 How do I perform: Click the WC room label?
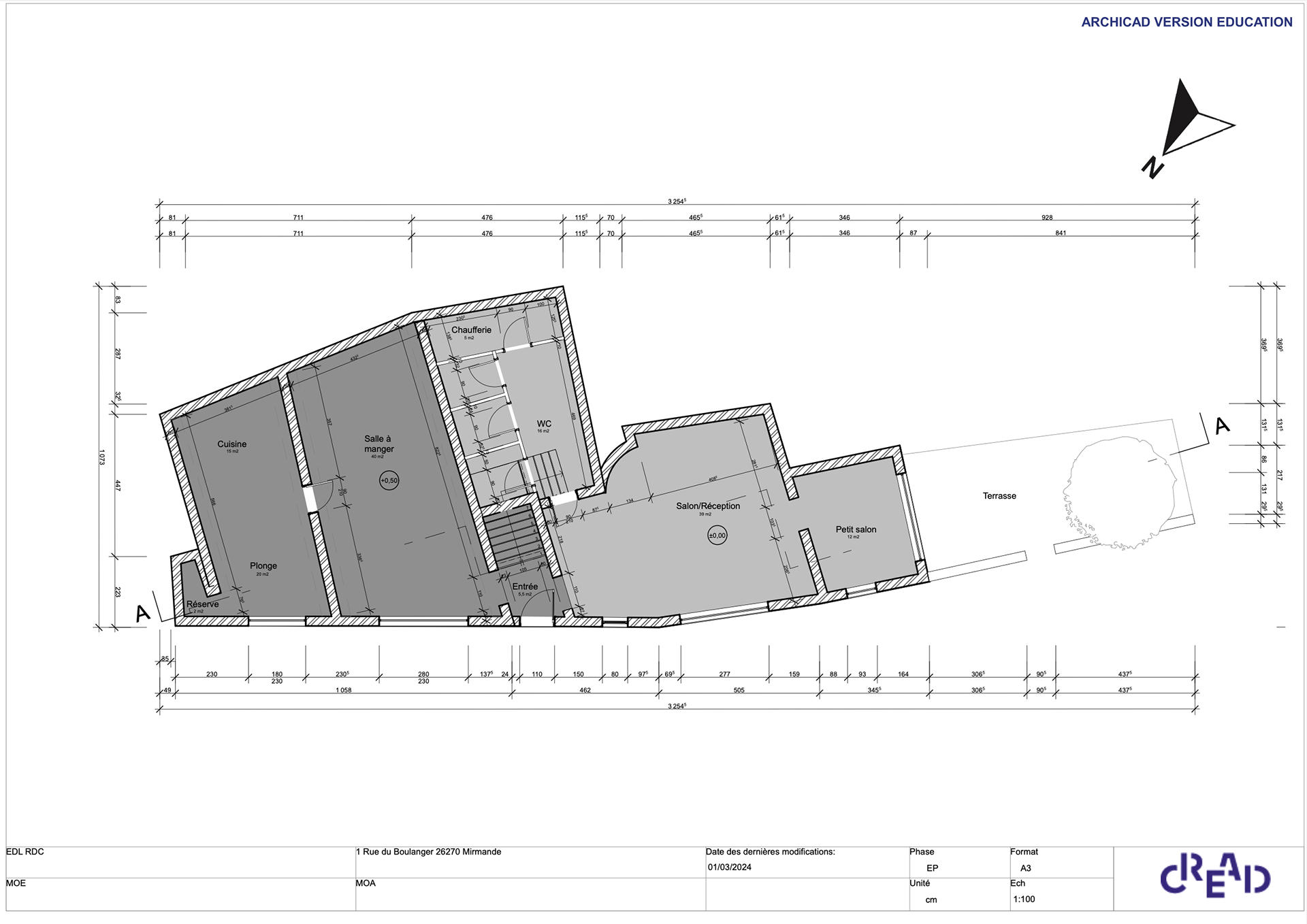tap(544, 424)
